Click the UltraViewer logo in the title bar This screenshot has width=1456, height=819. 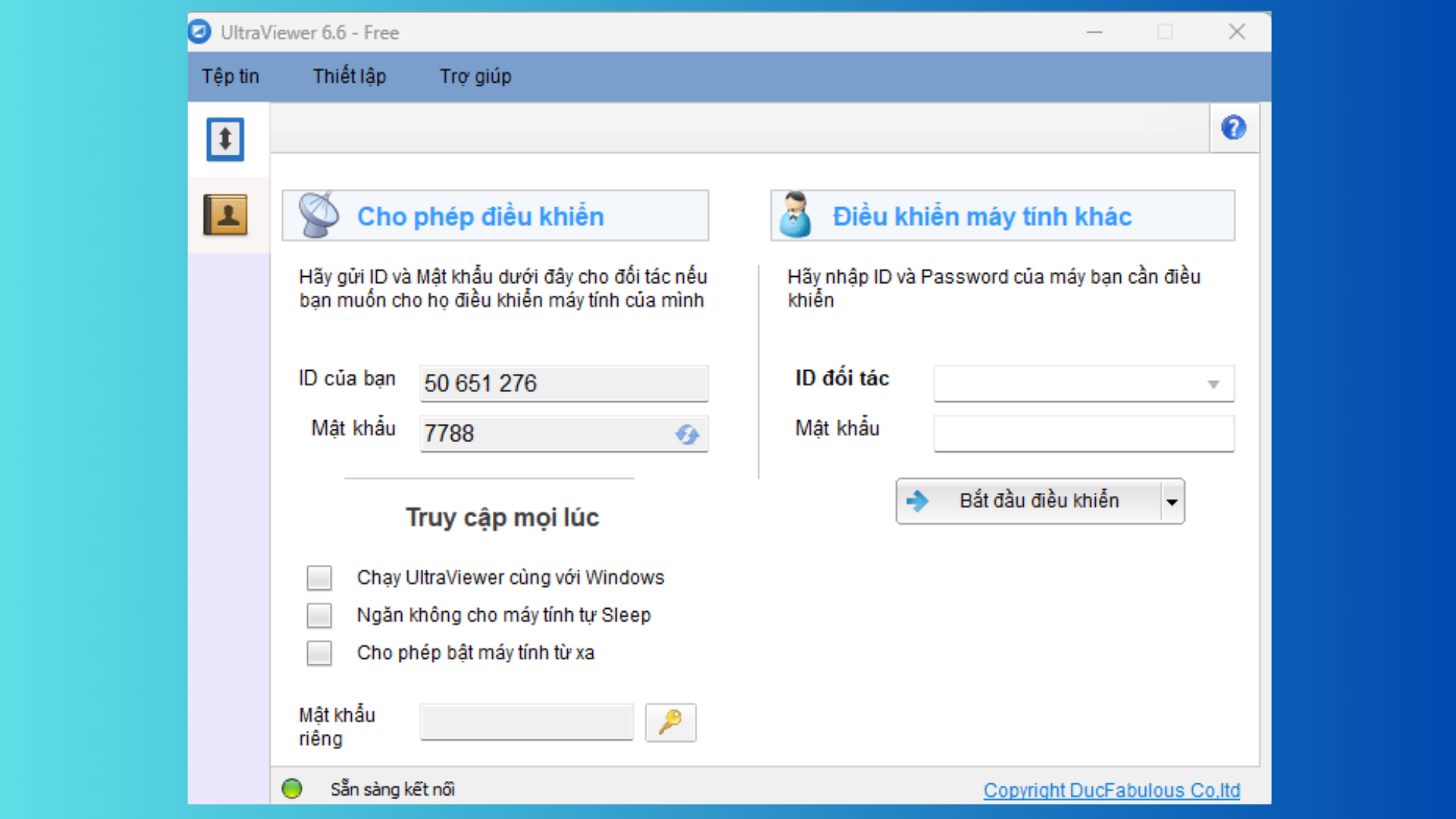tap(200, 32)
